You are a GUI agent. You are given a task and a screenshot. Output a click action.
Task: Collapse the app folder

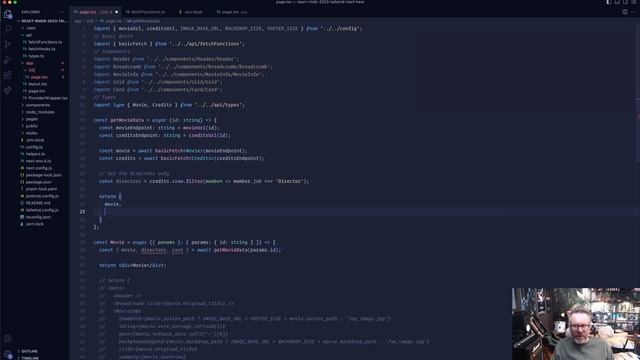pos(29,63)
